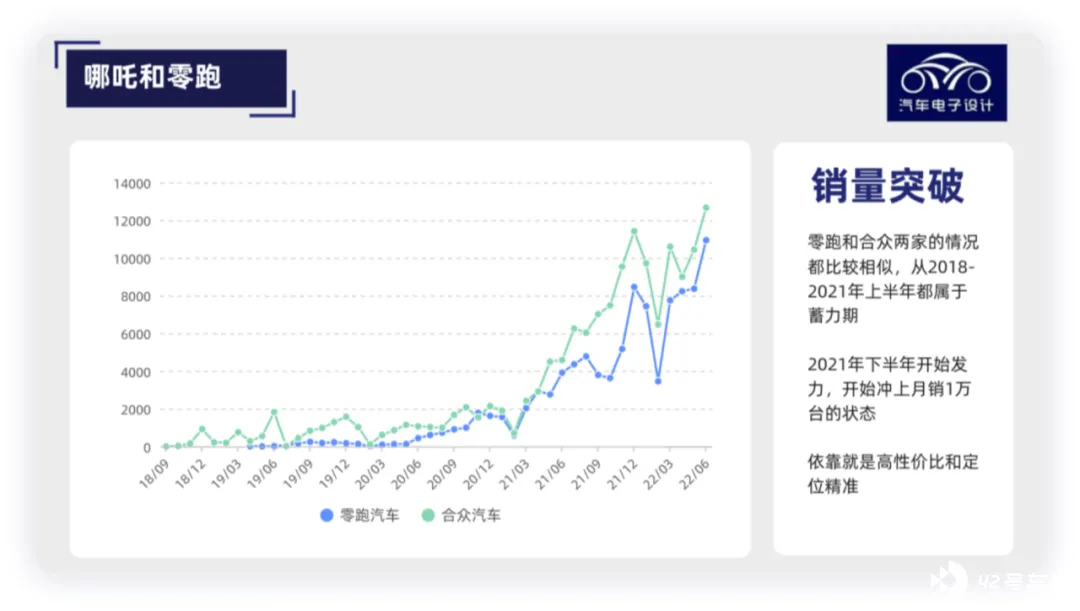Select the paragraph starting 零跑和合众两家的情况

[x=893, y=279]
